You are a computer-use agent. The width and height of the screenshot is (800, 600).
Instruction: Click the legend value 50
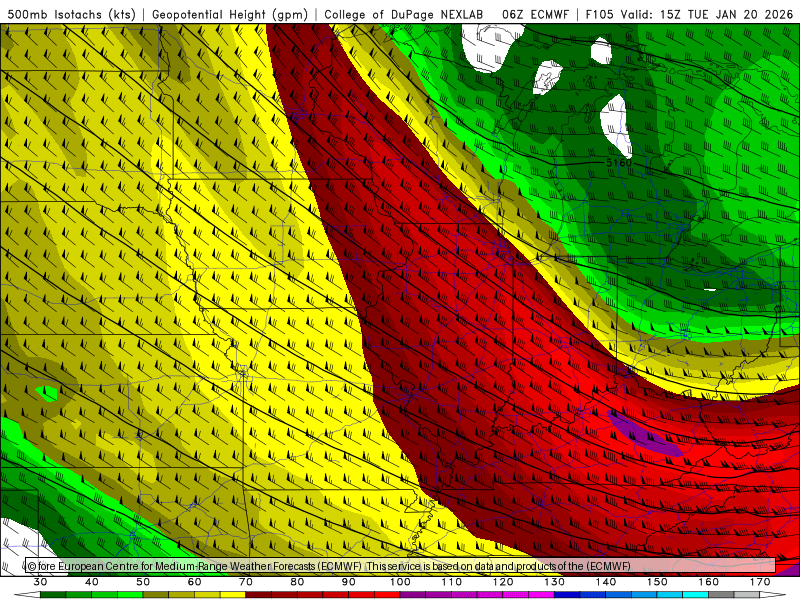[x=143, y=582]
